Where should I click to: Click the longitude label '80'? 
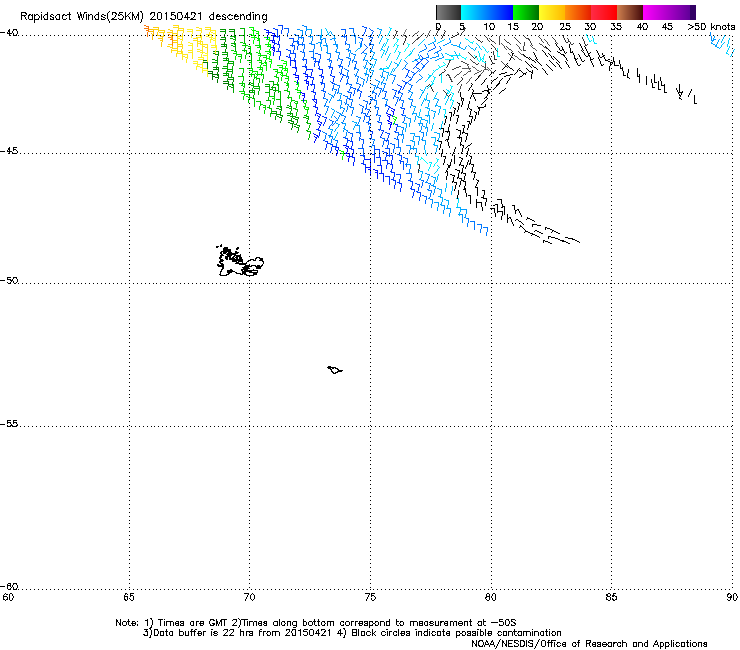click(x=491, y=598)
